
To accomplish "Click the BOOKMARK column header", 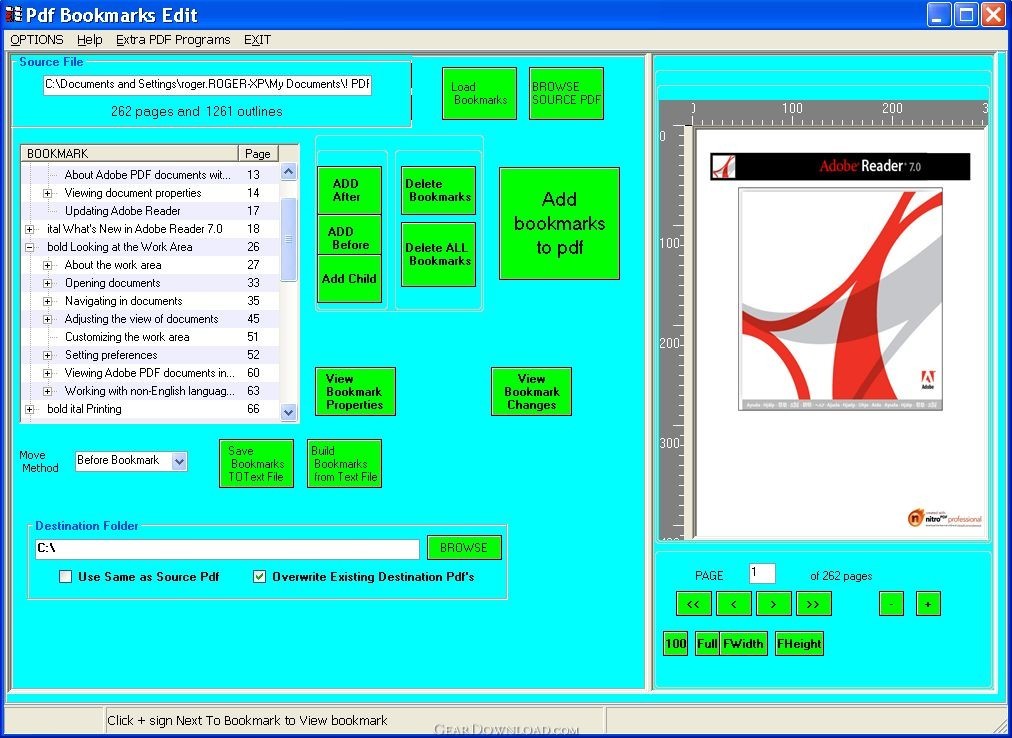I will [x=130, y=154].
